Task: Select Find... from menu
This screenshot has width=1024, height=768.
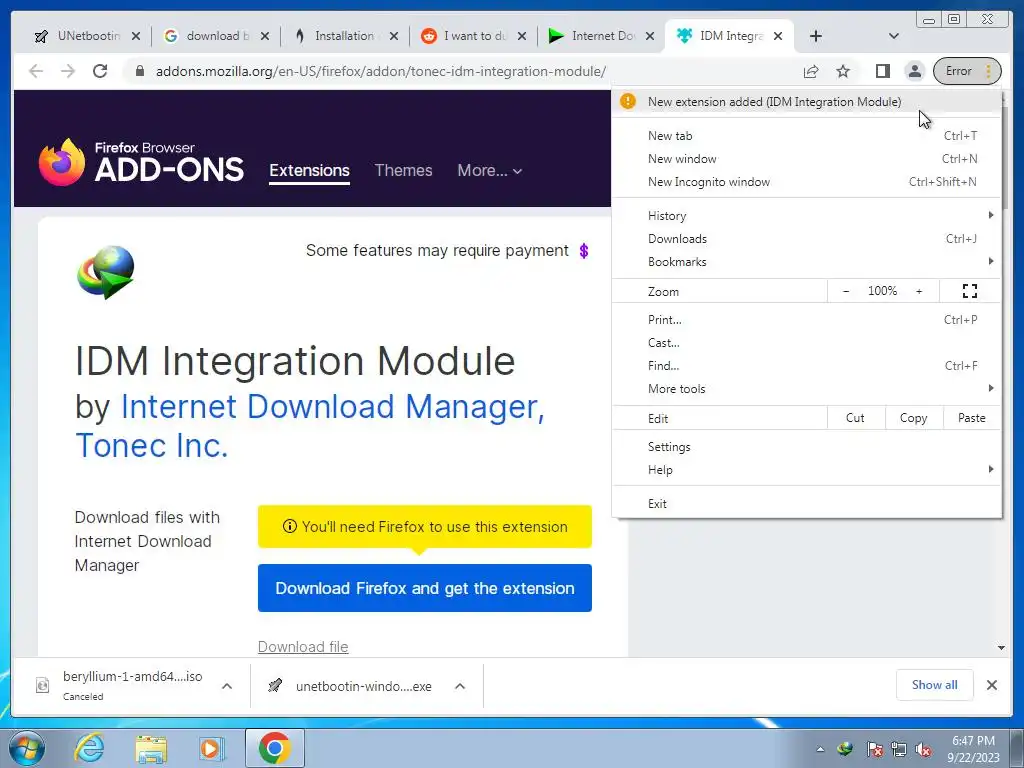Action: (x=807, y=365)
